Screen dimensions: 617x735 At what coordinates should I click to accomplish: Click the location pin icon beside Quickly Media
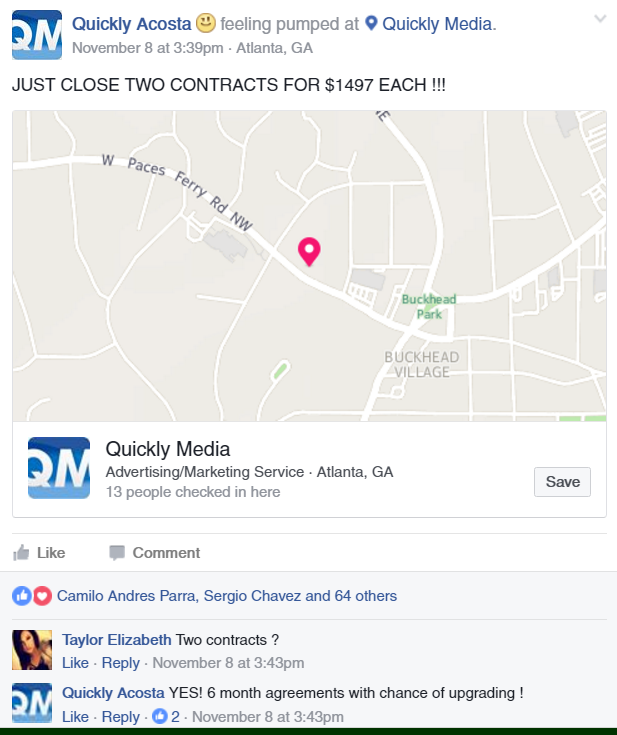371,23
